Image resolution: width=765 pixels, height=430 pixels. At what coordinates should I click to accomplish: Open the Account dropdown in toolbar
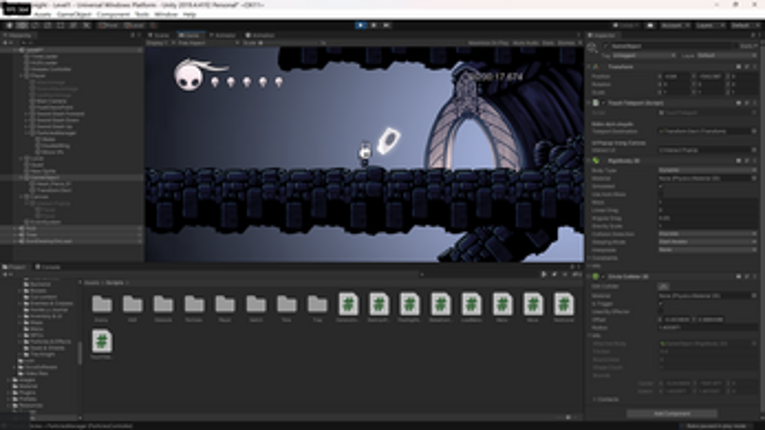675,25
